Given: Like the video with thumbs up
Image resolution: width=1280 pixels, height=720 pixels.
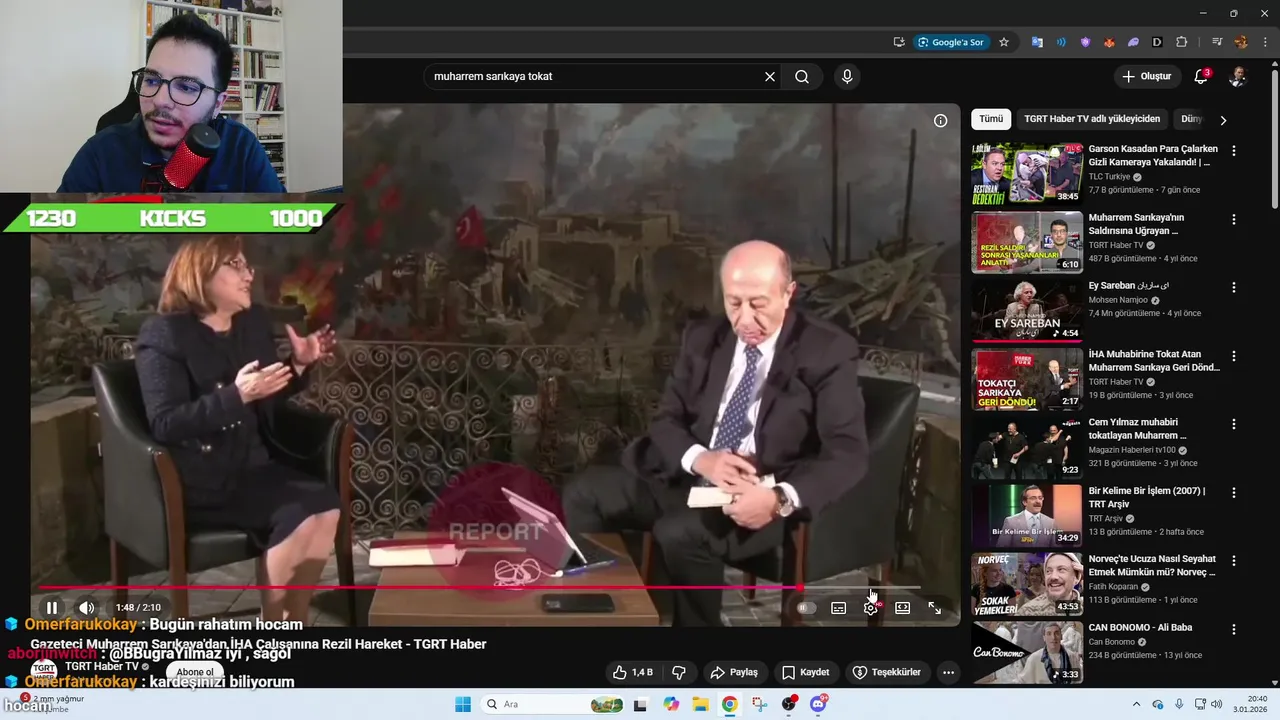Looking at the screenshot, I should point(632,672).
